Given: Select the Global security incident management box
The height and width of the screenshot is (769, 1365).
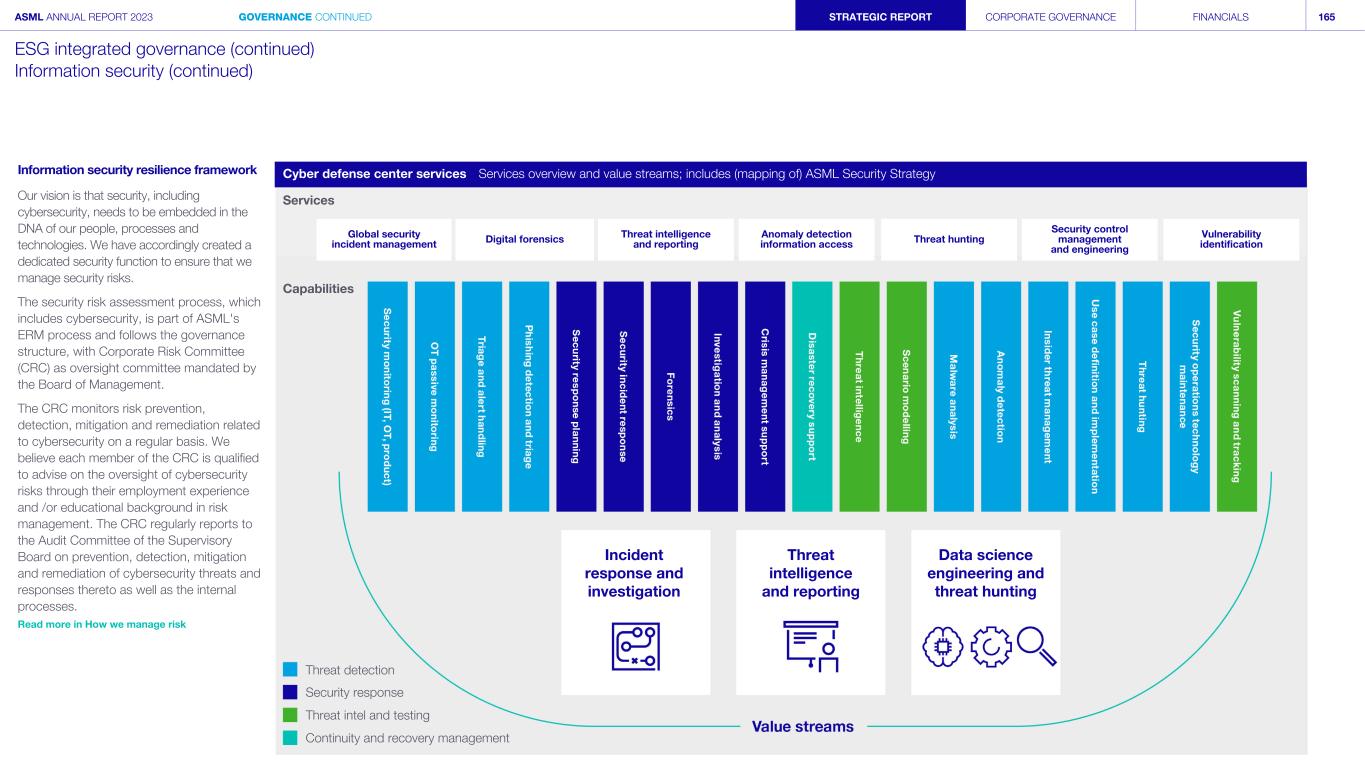Looking at the screenshot, I should [383, 240].
